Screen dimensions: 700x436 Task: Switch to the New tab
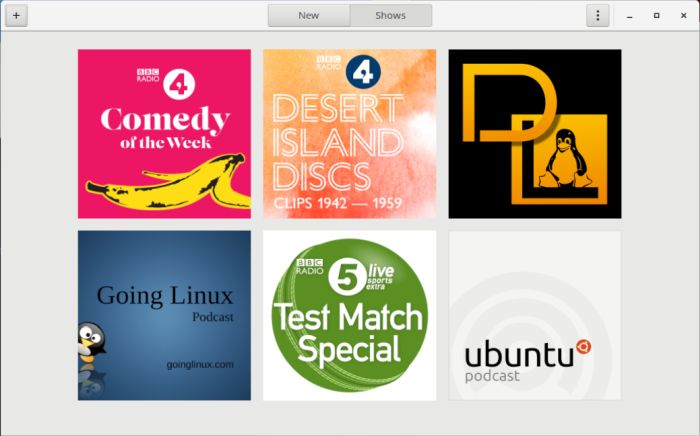(x=308, y=16)
